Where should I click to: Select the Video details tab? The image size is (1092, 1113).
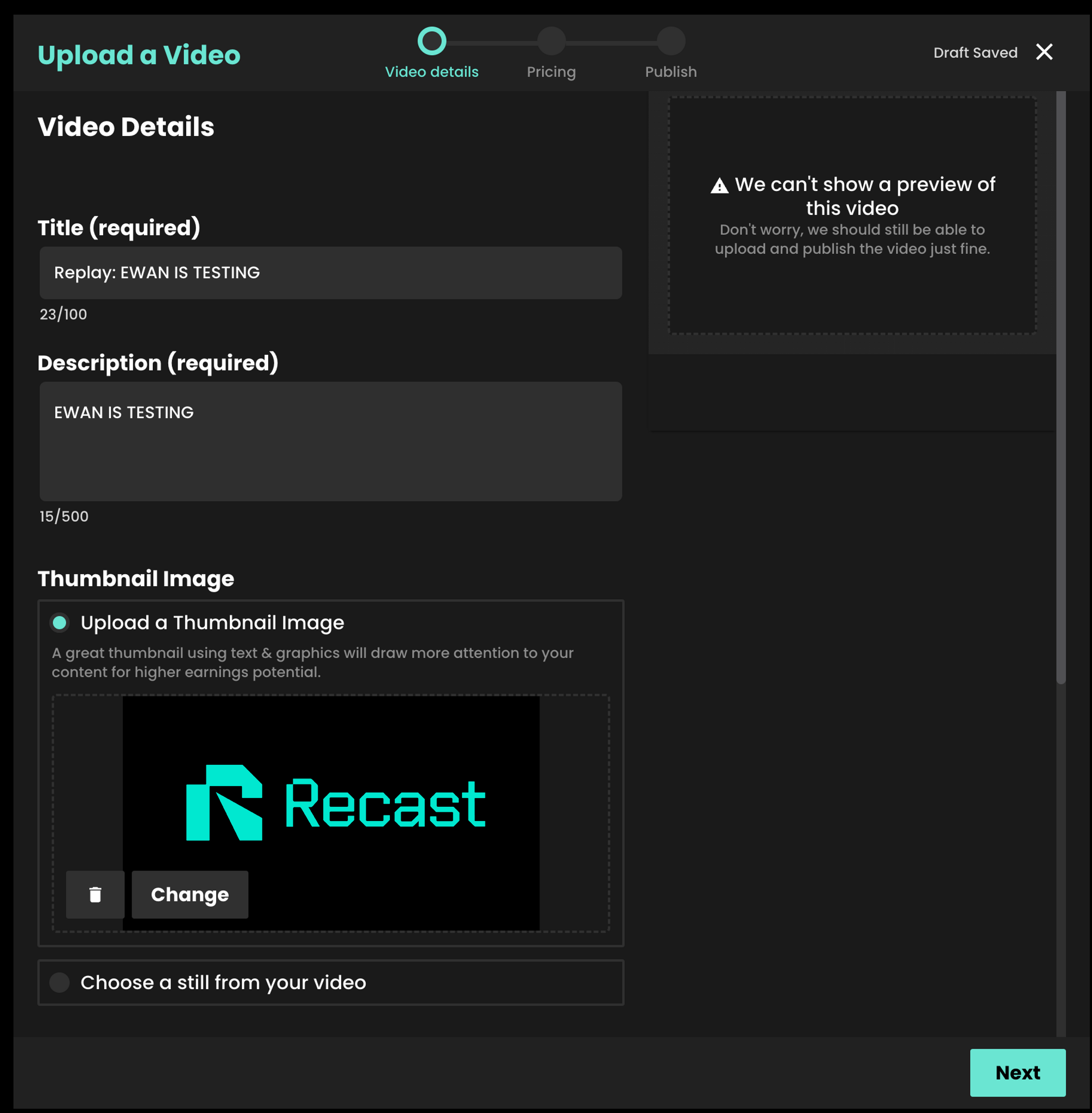(432, 51)
